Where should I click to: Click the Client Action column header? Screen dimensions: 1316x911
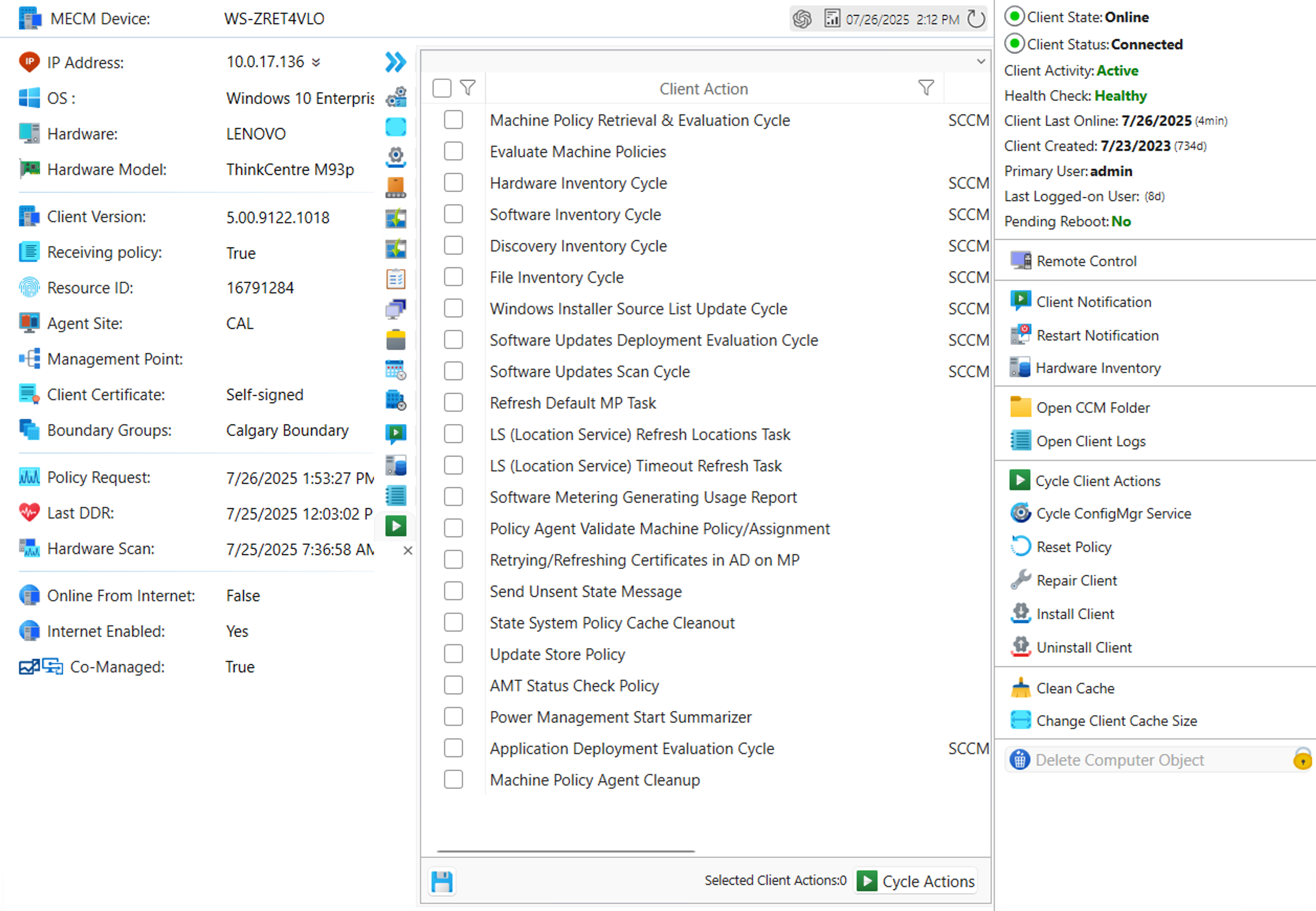coord(703,89)
